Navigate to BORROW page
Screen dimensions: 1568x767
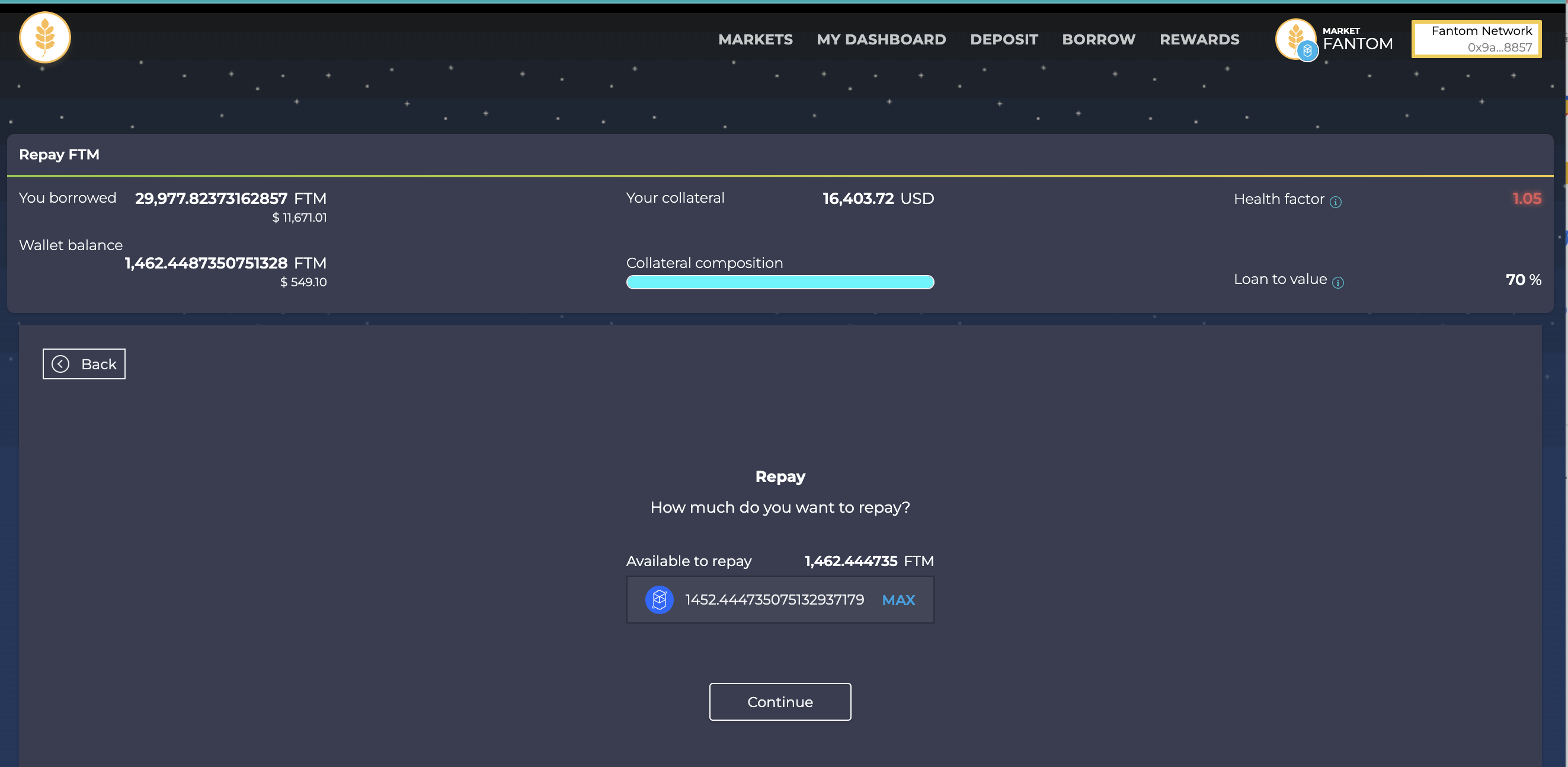pos(1098,40)
